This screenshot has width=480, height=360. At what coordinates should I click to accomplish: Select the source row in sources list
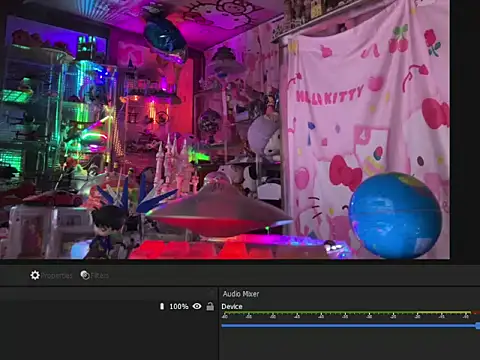[x=108, y=306]
